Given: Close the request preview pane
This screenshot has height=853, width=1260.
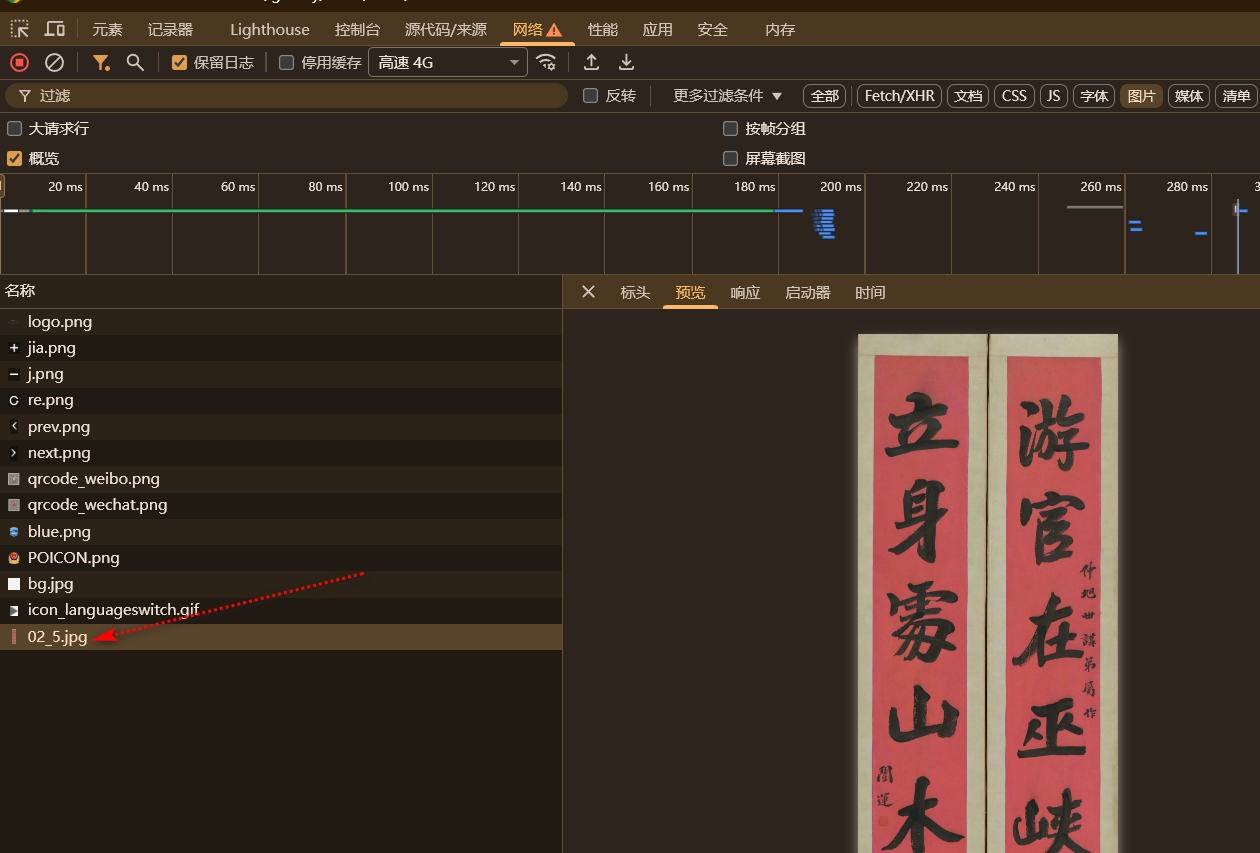Looking at the screenshot, I should [x=588, y=292].
